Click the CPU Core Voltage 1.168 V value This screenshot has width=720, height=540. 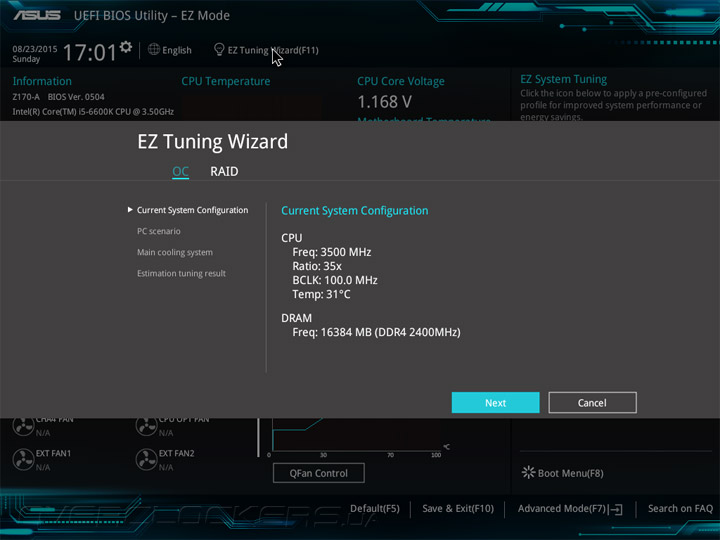(x=384, y=102)
